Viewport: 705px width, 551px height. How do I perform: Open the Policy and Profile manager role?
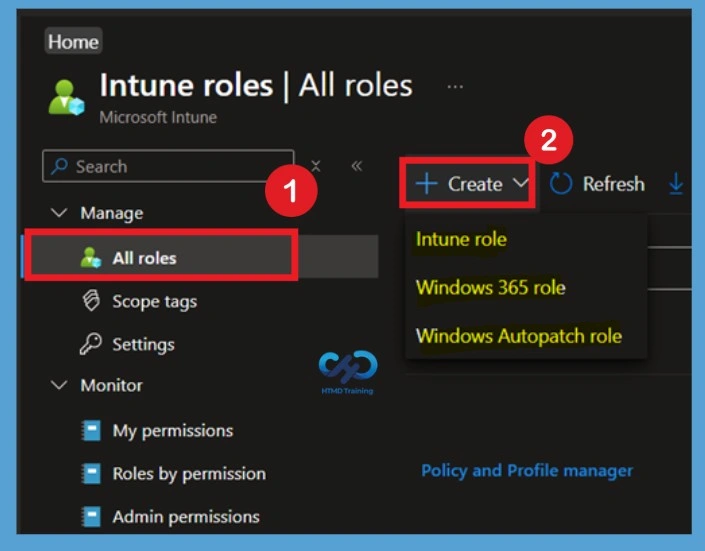(x=527, y=470)
